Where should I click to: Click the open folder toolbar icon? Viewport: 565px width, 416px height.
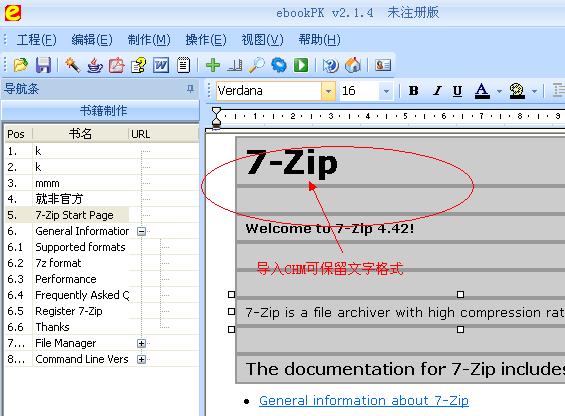[x=21, y=65]
